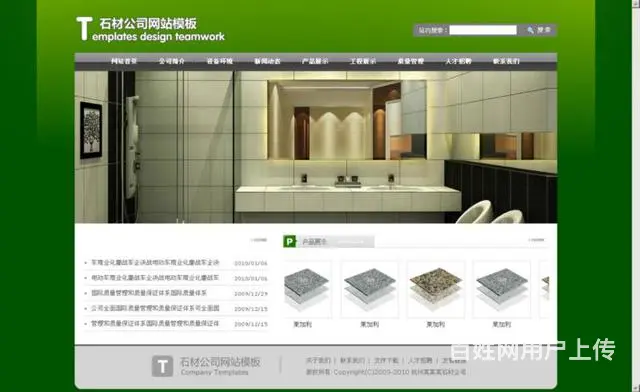
Task: Open the 新闻动态 navigation item
Action: coord(267,61)
